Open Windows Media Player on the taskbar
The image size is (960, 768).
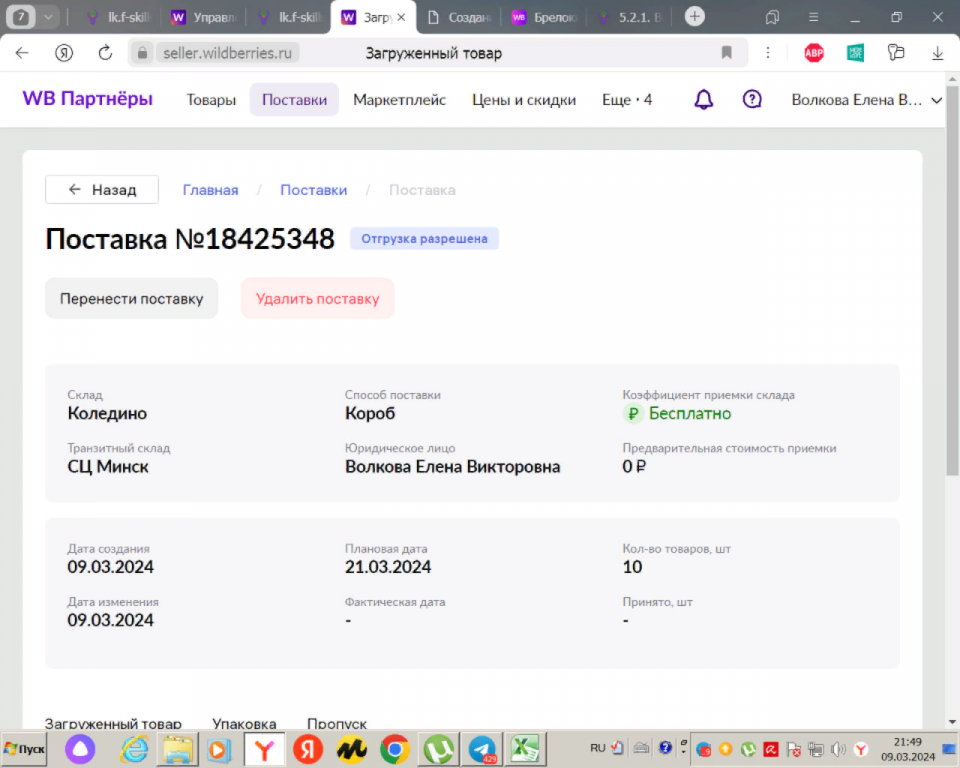click(x=219, y=749)
